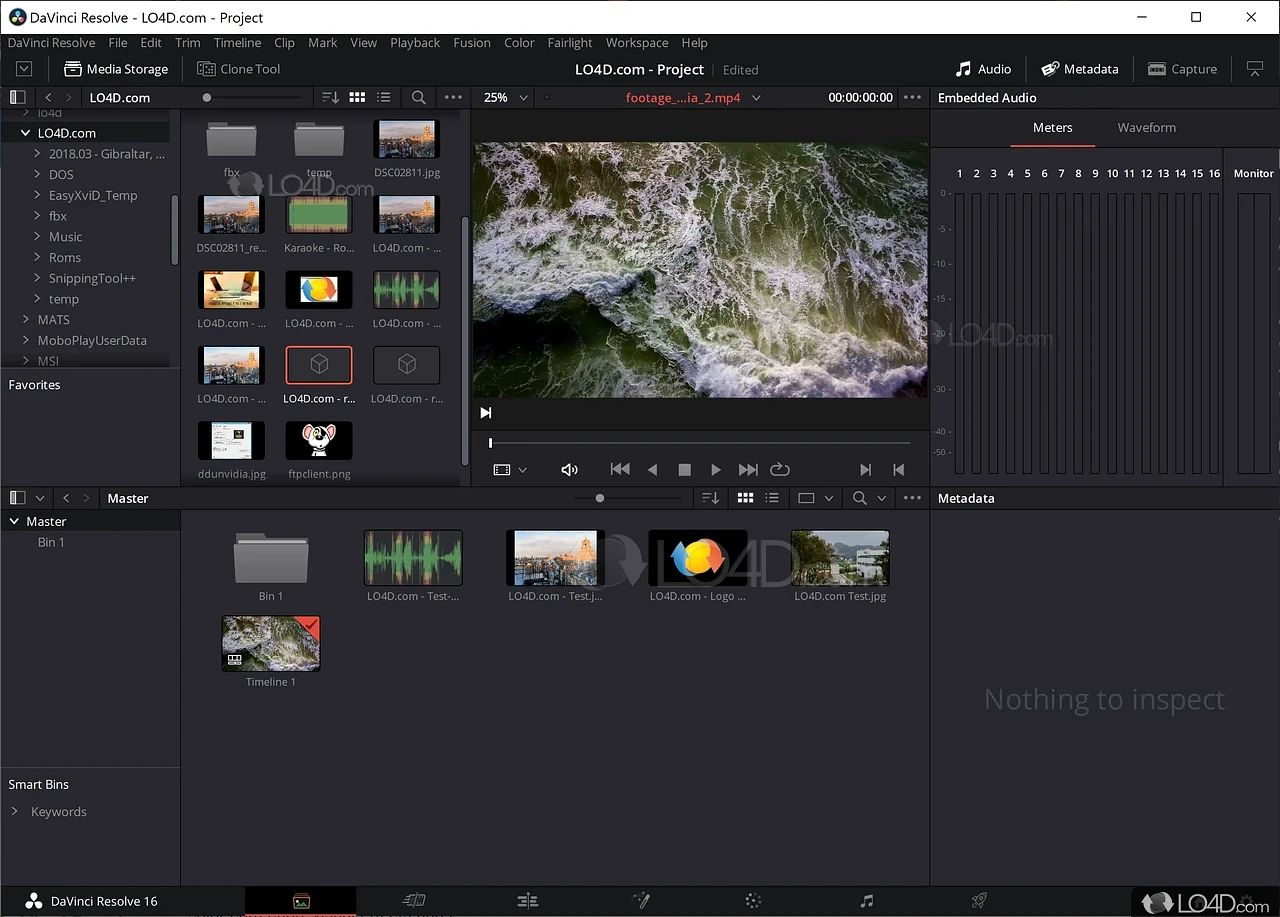1280x917 pixels.
Task: Click the loop playback icon
Action: click(780, 469)
